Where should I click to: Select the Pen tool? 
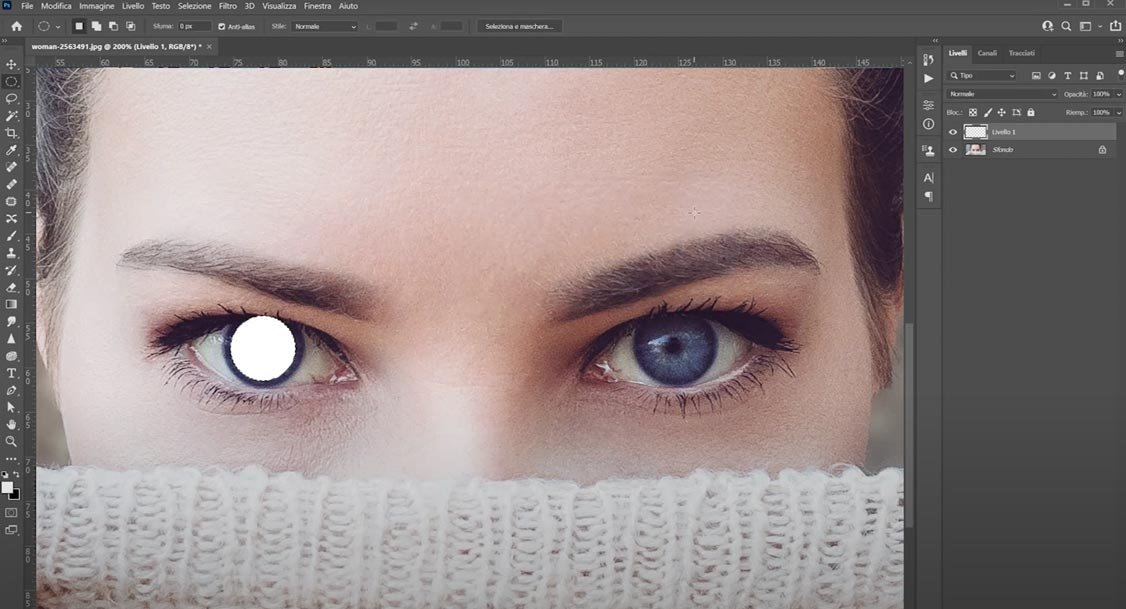[x=11, y=391]
